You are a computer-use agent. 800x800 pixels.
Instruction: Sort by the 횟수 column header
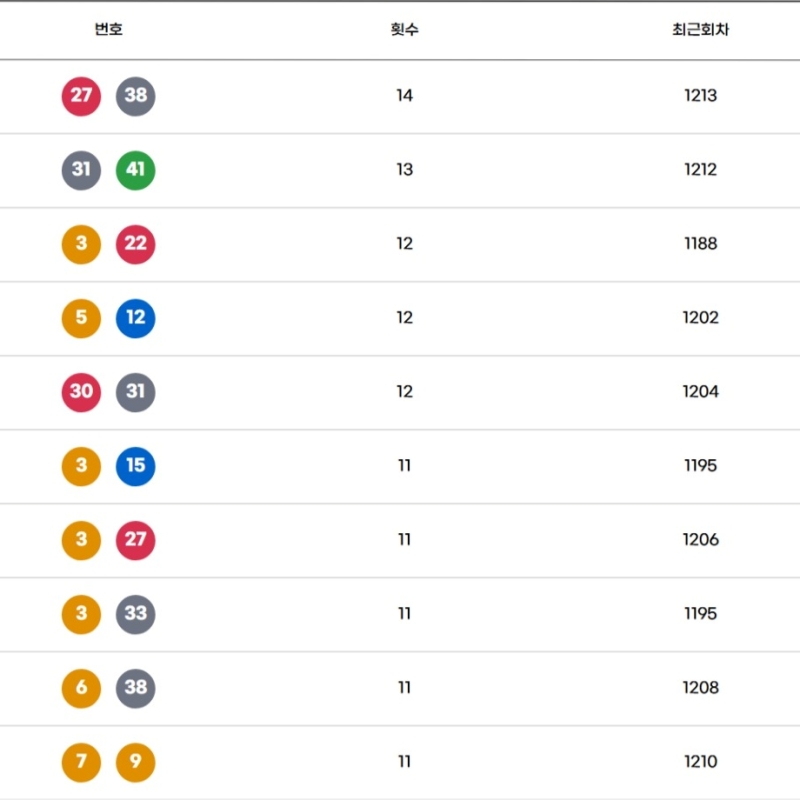(404, 30)
